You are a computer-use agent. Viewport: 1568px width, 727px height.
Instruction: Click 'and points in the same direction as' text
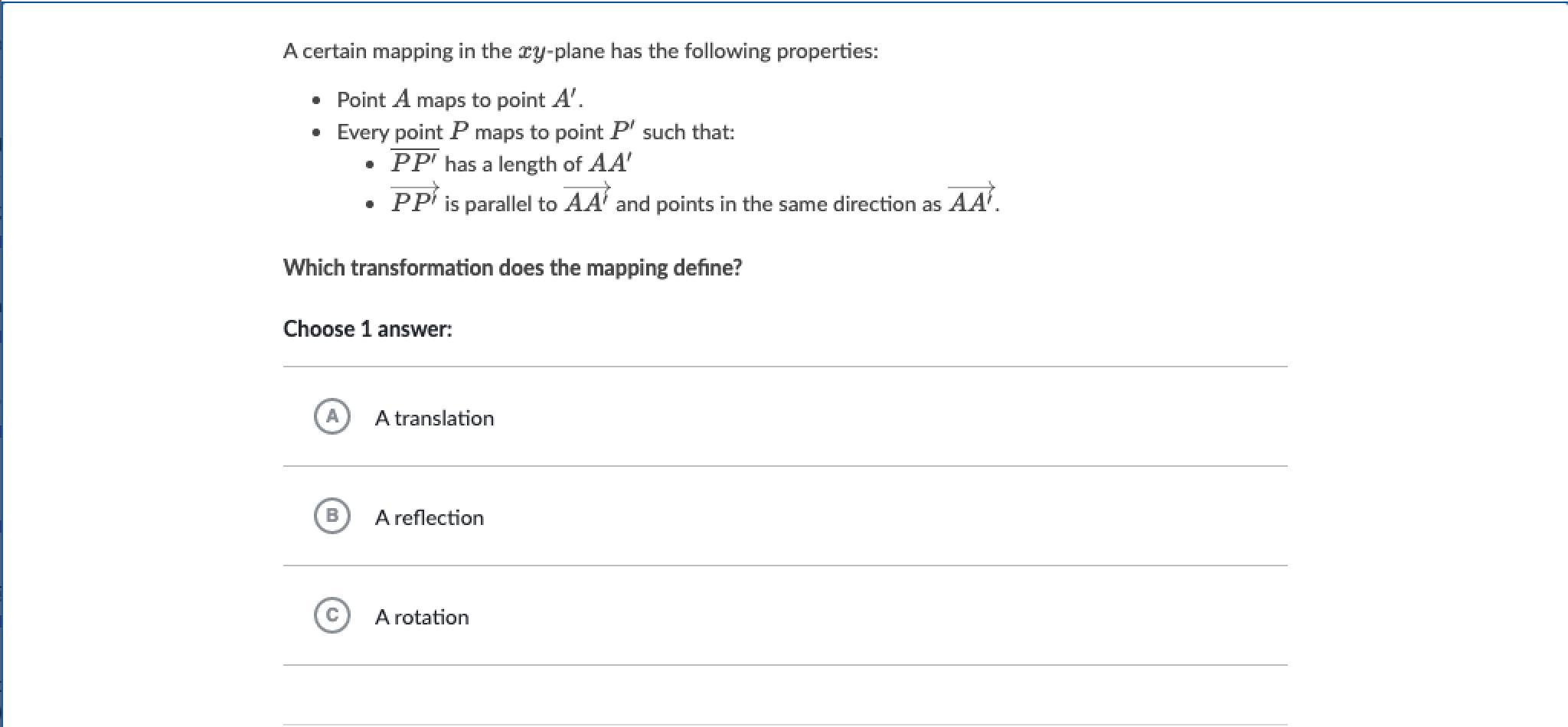(x=779, y=204)
